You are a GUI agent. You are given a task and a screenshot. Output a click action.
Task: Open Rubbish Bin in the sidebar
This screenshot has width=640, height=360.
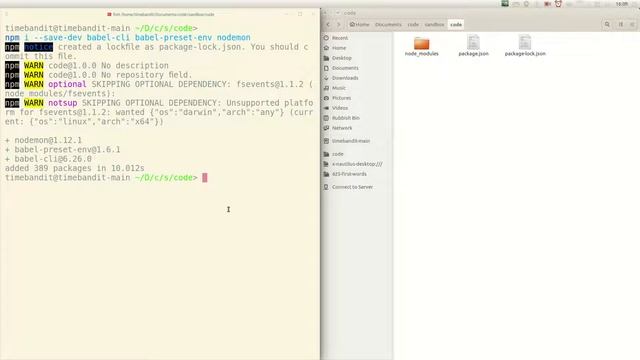pos(345,118)
